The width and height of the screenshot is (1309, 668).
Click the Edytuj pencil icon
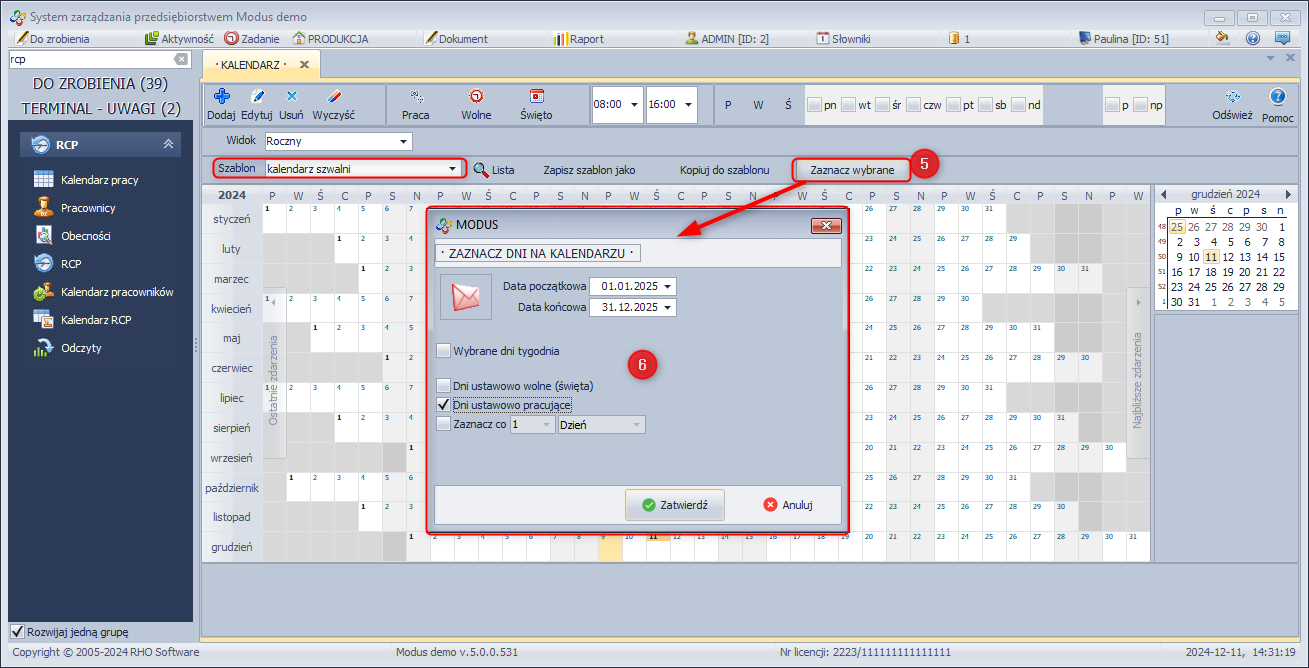pos(257,97)
